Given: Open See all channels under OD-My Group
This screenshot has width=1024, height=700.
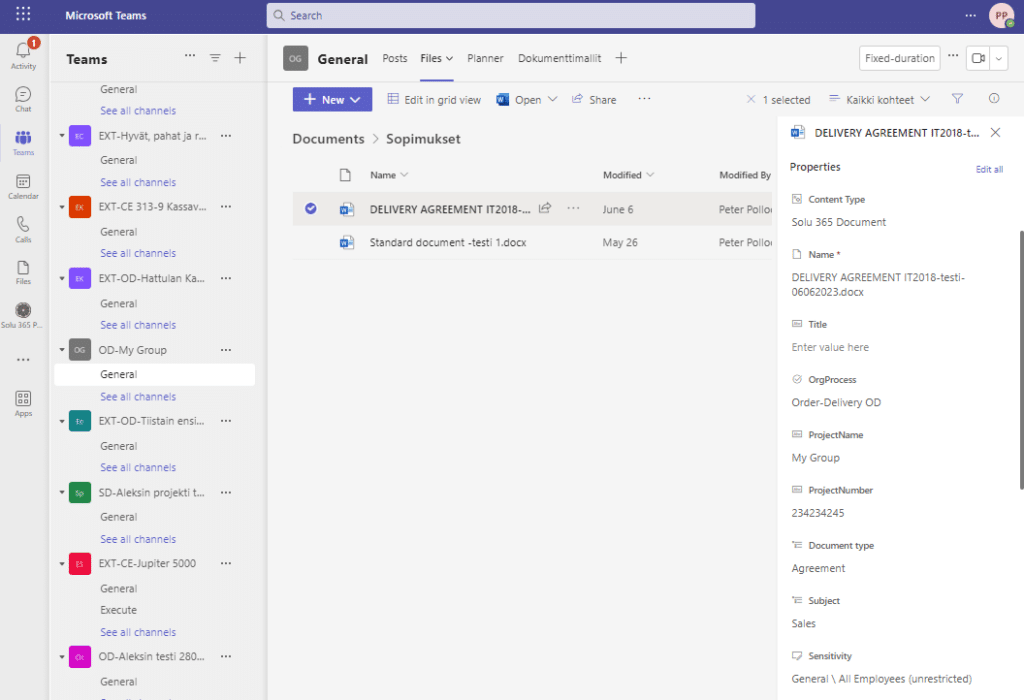Looking at the screenshot, I should (x=137, y=396).
